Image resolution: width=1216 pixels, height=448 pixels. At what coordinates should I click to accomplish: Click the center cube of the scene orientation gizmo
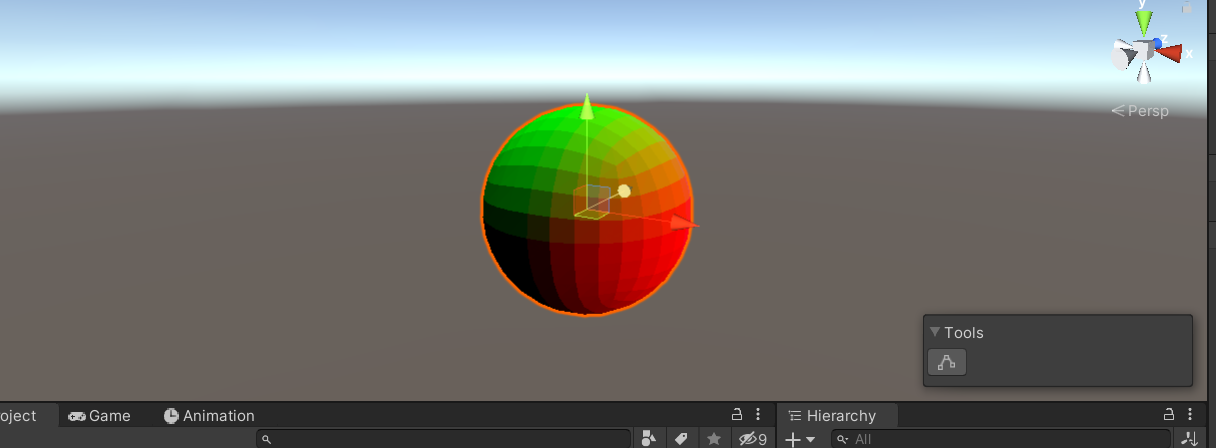coord(1144,50)
